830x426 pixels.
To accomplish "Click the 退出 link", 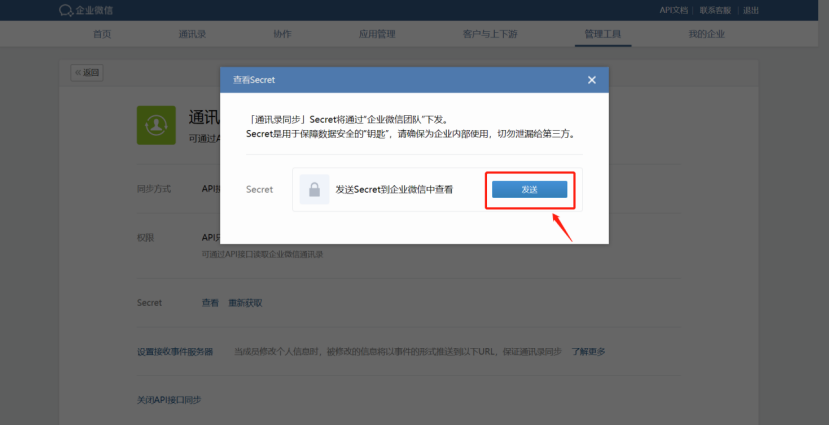I will click(751, 10).
